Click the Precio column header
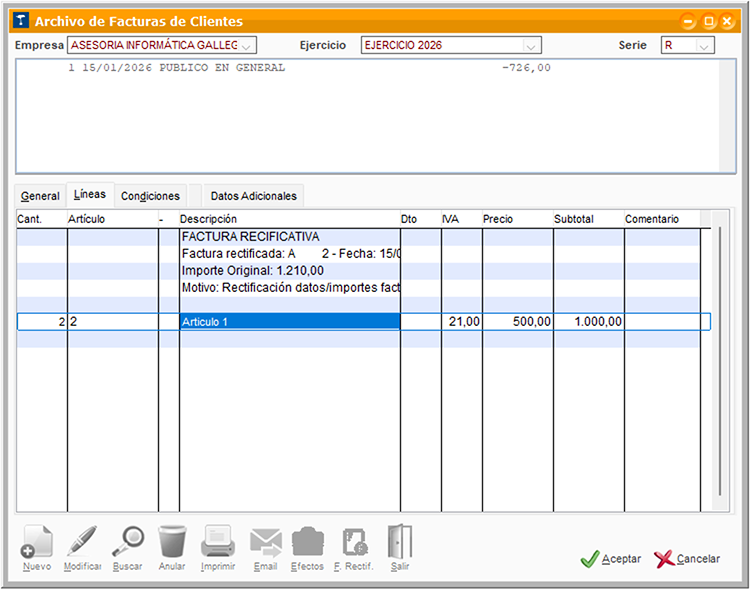 pyautogui.click(x=518, y=219)
